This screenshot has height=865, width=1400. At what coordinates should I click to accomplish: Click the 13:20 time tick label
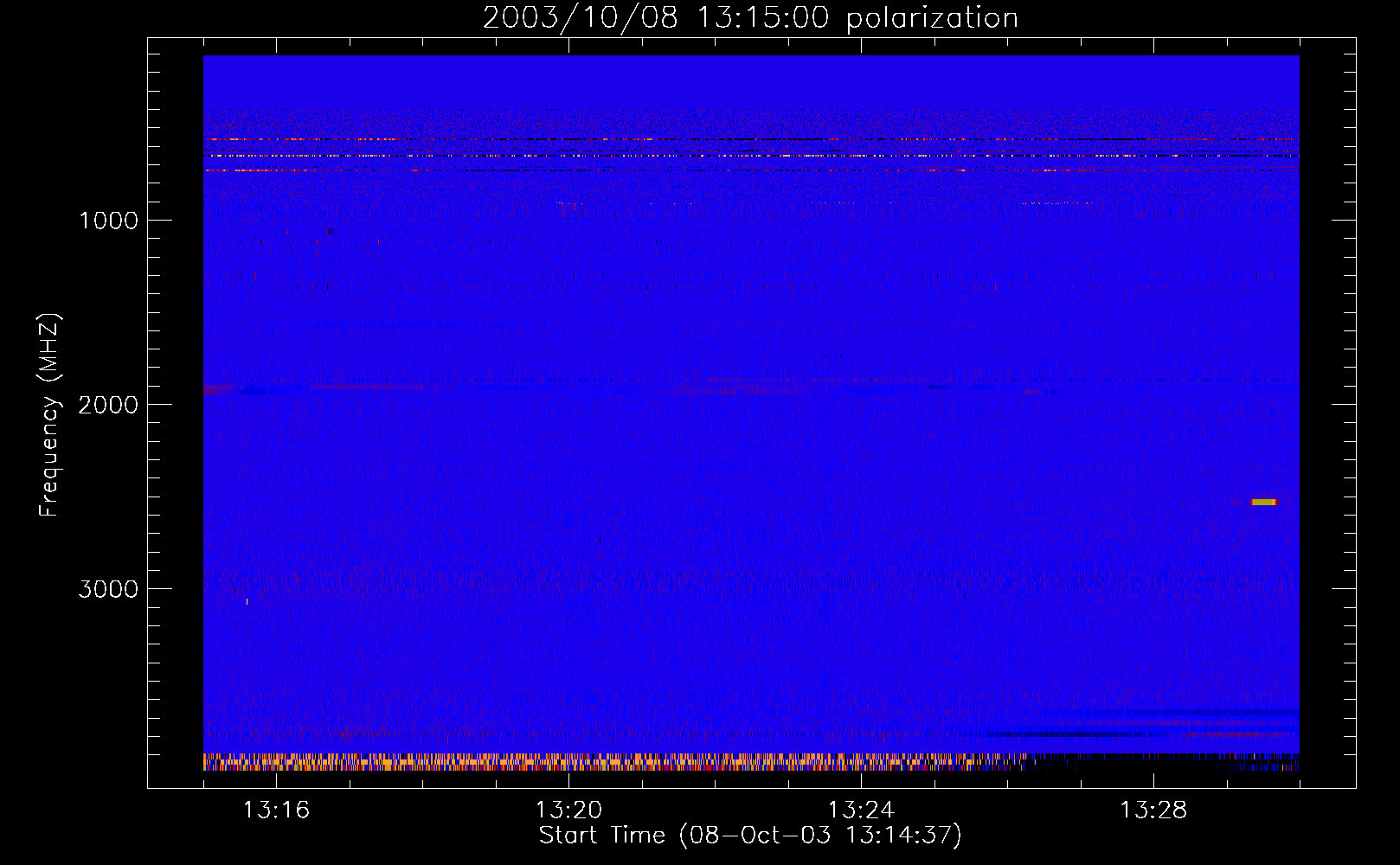click(x=568, y=810)
